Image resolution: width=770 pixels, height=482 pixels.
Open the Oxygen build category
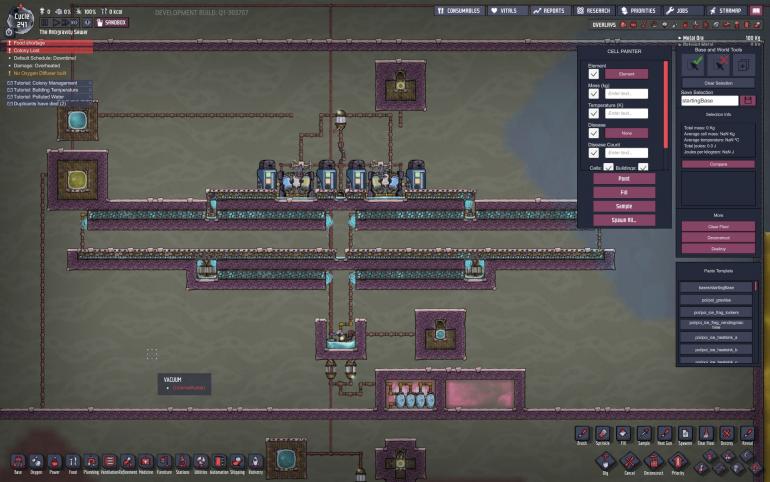point(36,463)
